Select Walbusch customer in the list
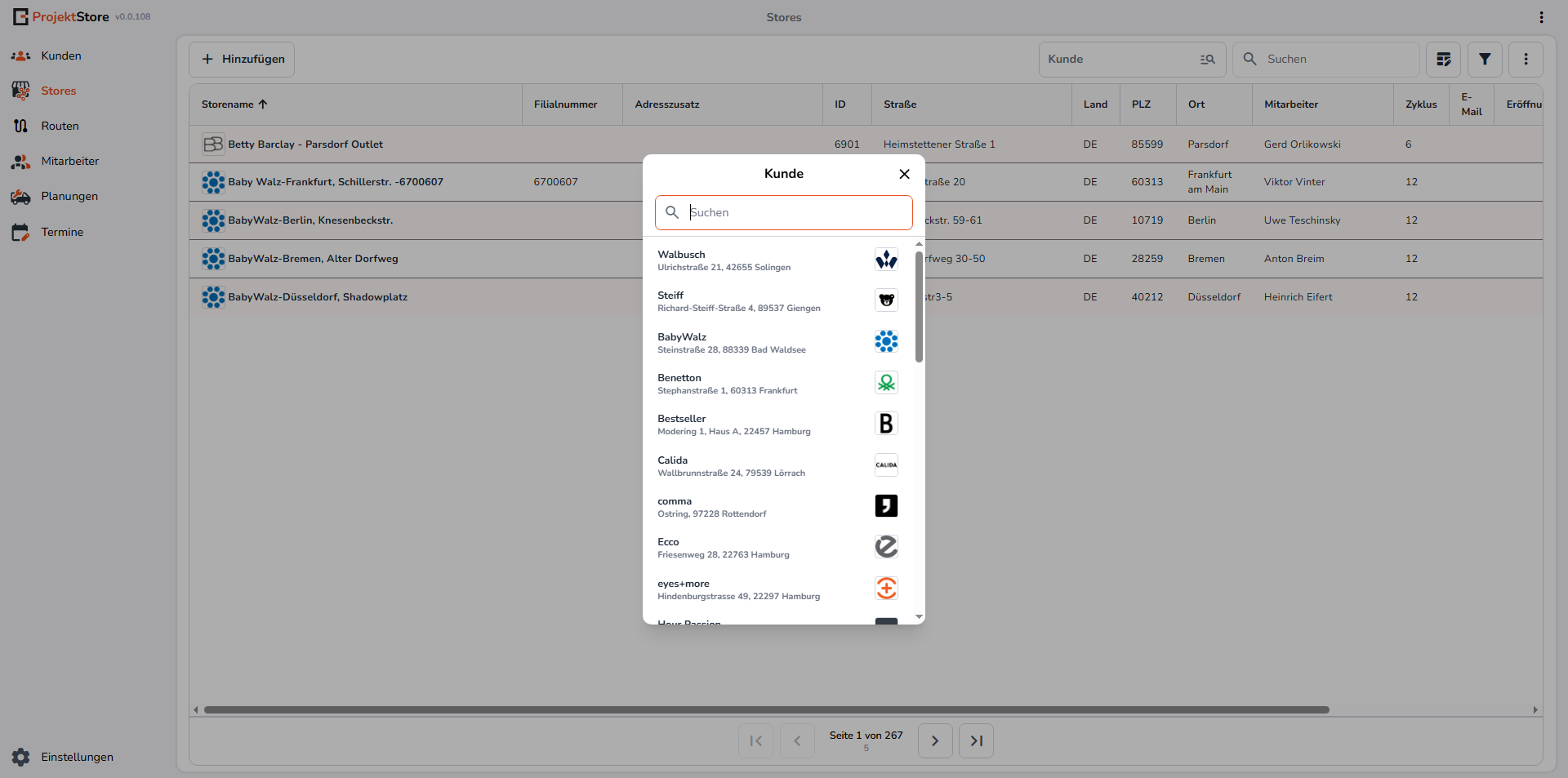This screenshot has width=1568, height=778. pyautogui.click(x=777, y=260)
